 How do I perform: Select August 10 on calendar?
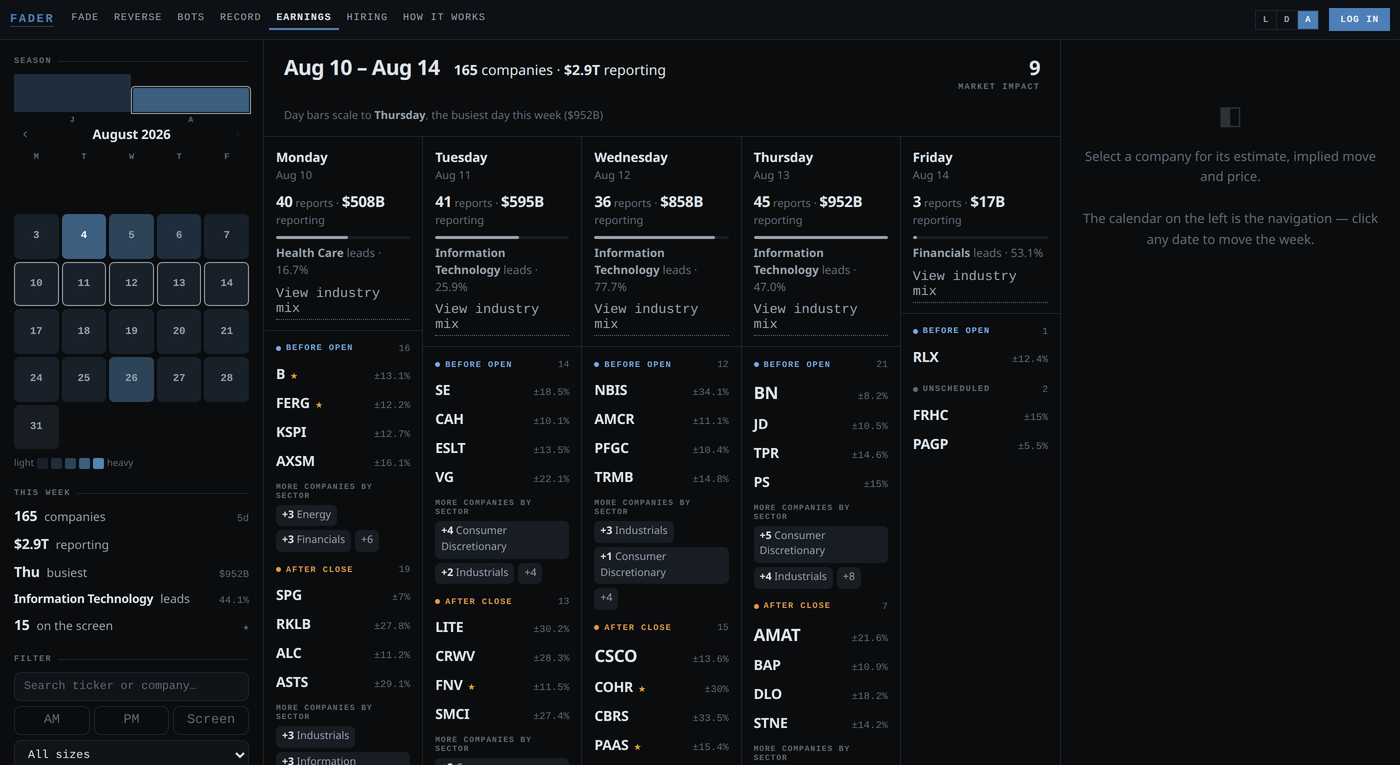(x=36, y=284)
